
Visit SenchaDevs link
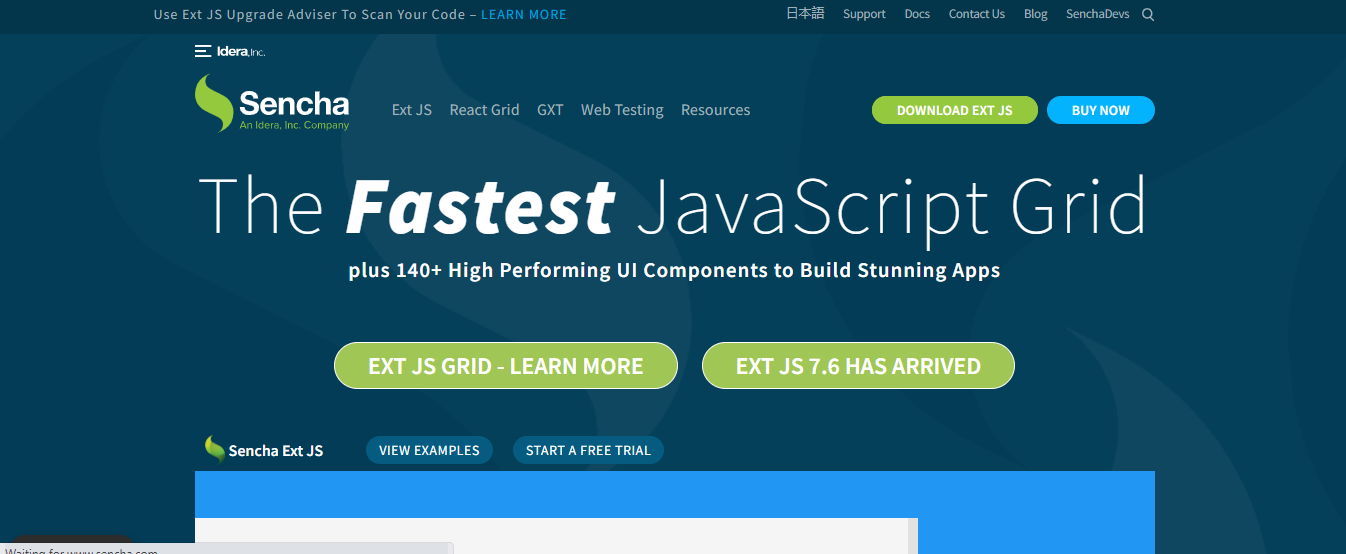coord(1098,14)
